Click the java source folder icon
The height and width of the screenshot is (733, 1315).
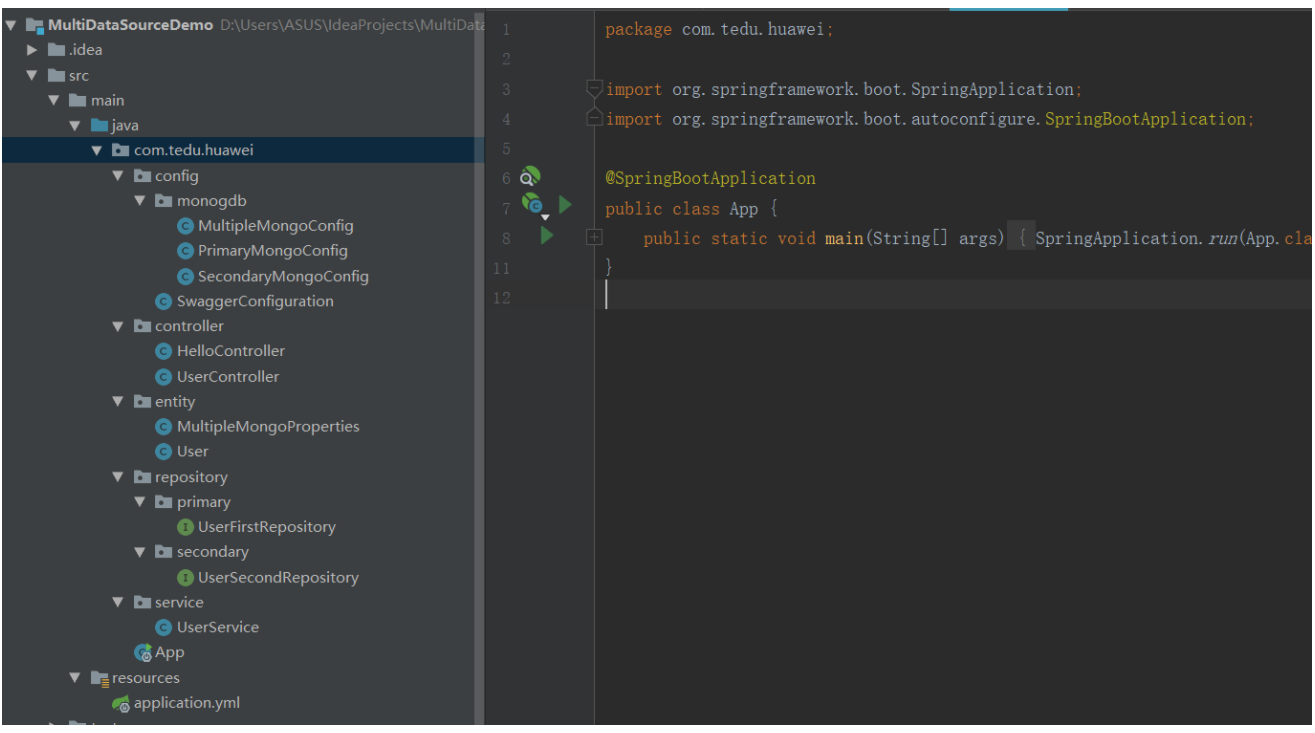click(100, 125)
